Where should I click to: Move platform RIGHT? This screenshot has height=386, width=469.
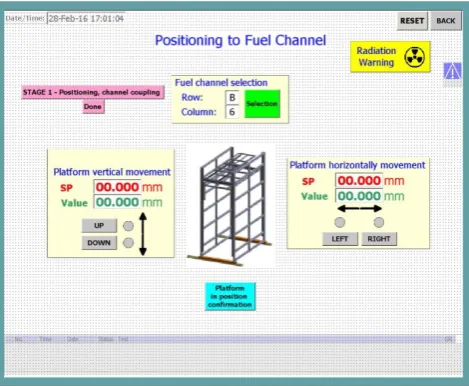coord(379,239)
